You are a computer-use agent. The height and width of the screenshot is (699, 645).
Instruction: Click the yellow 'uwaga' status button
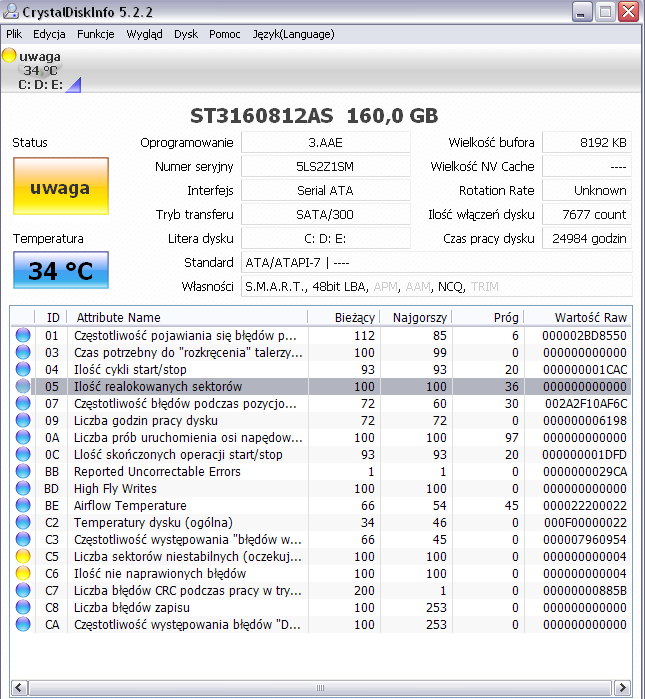click(x=61, y=186)
